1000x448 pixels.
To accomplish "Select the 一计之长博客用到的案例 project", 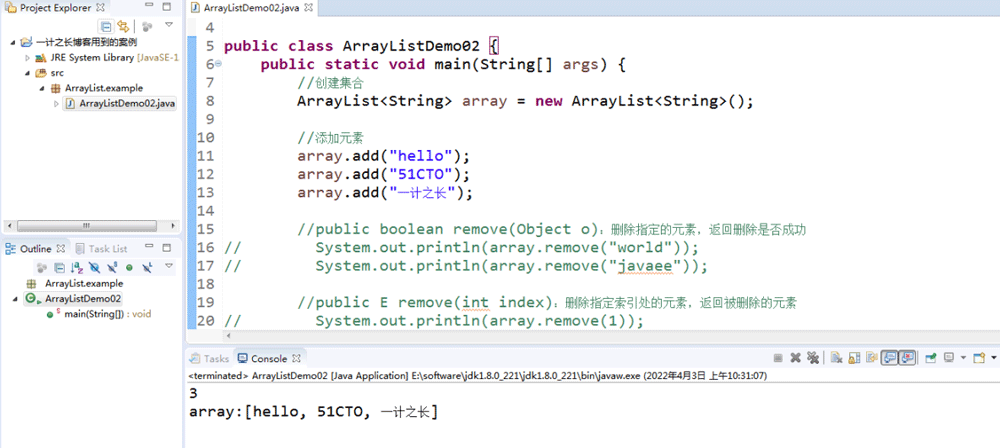I will pos(78,42).
